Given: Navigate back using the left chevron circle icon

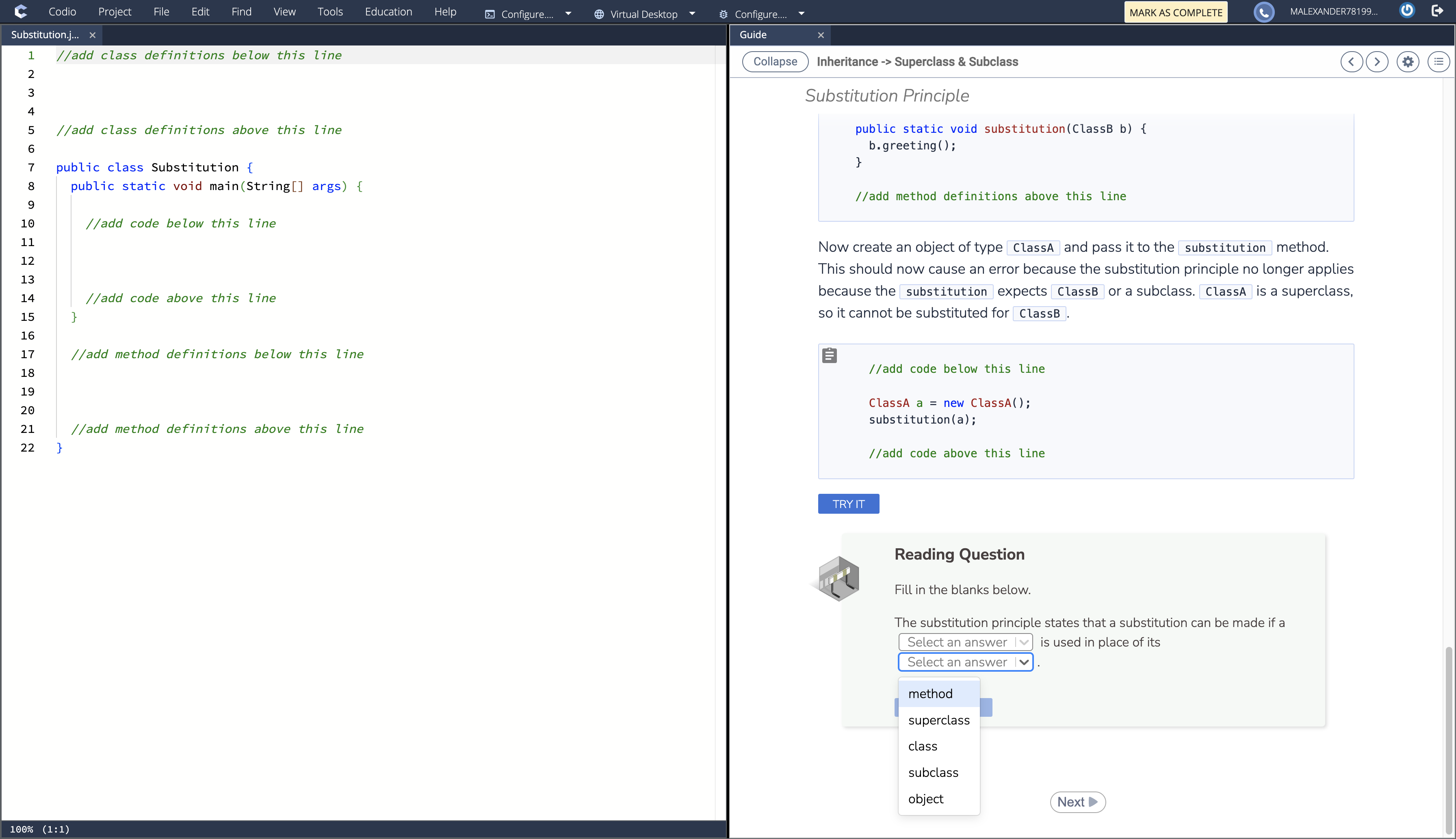Looking at the screenshot, I should [x=1351, y=62].
